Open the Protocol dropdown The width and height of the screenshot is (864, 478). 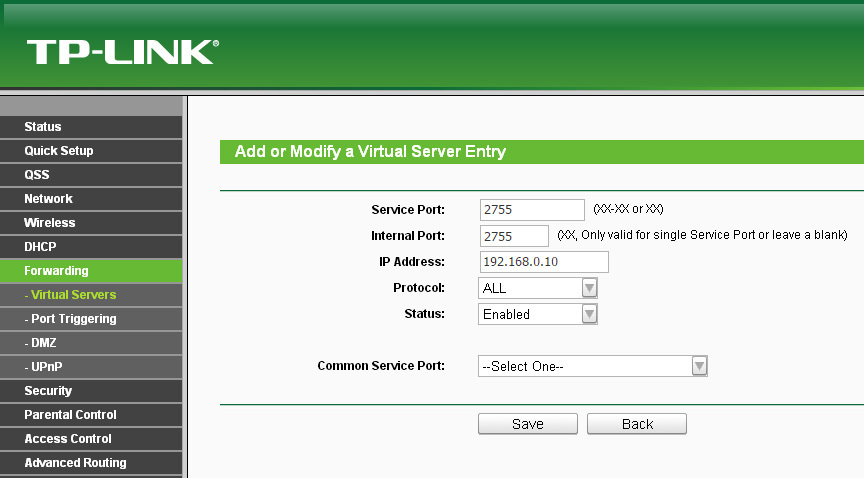pyautogui.click(x=538, y=288)
